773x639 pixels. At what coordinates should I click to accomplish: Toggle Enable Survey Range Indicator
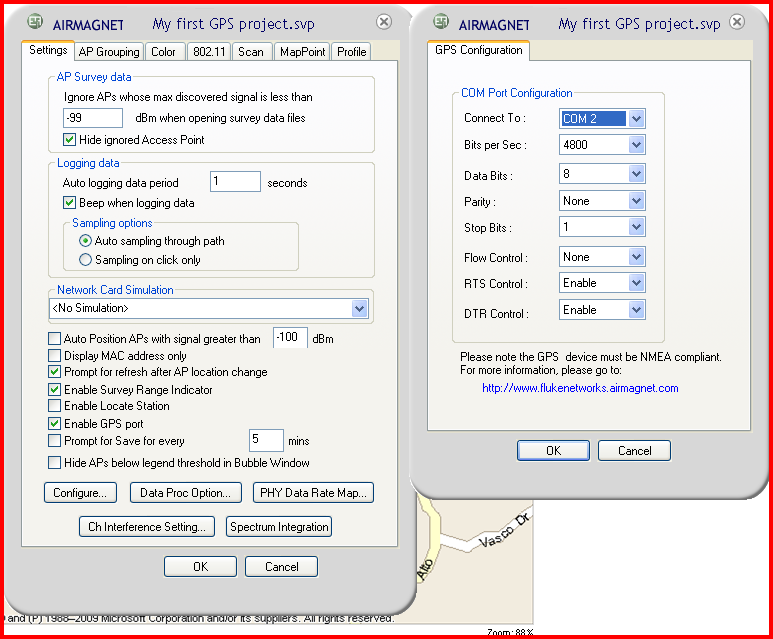click(54, 390)
